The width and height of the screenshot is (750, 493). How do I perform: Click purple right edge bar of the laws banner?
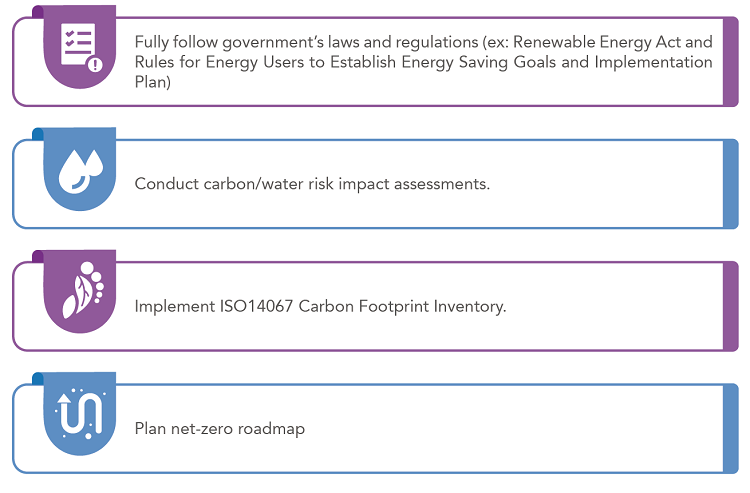(x=730, y=62)
